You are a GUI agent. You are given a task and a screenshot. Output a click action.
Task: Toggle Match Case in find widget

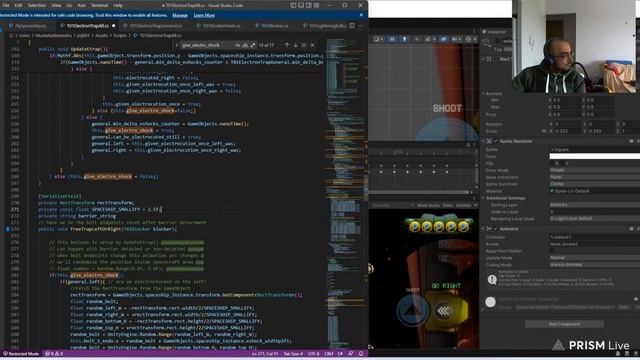tap(238, 45)
